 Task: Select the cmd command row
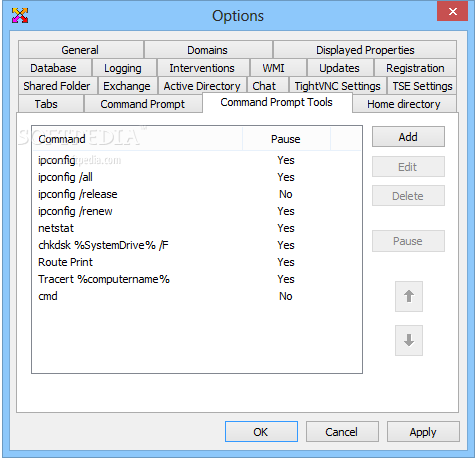(197, 296)
